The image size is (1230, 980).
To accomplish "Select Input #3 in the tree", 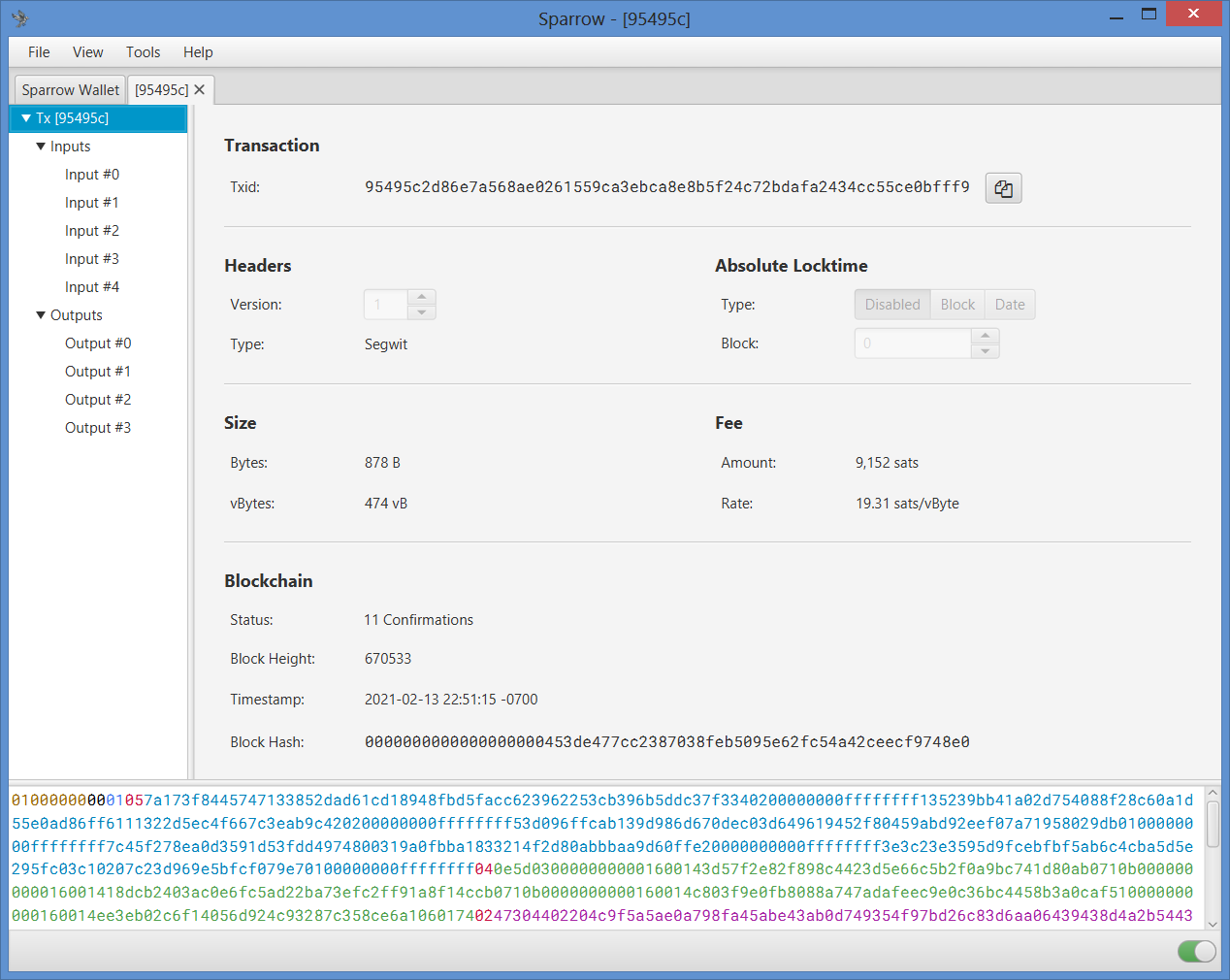I will pyautogui.click(x=92, y=259).
